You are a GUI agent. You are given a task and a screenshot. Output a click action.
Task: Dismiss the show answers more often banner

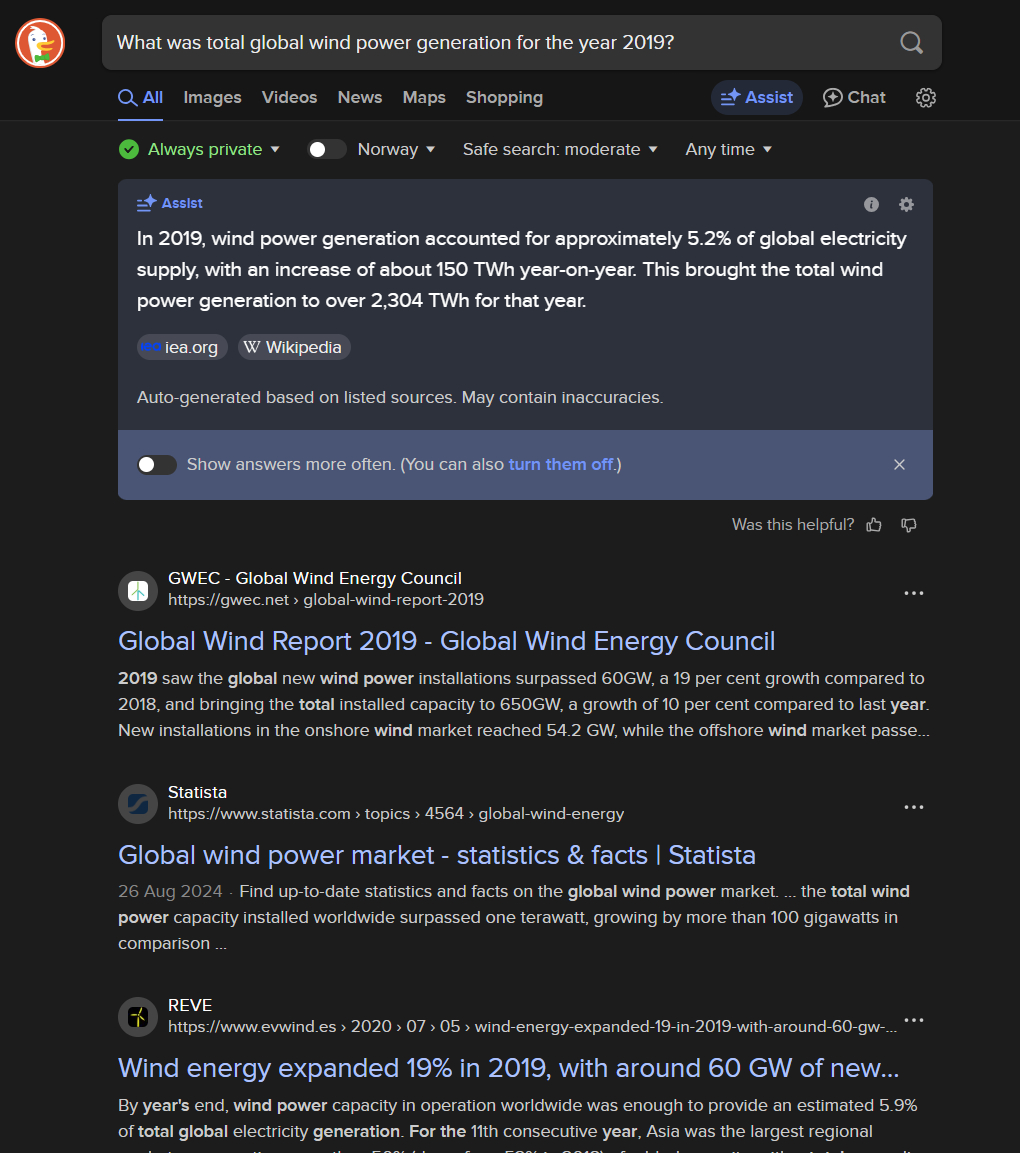(899, 465)
